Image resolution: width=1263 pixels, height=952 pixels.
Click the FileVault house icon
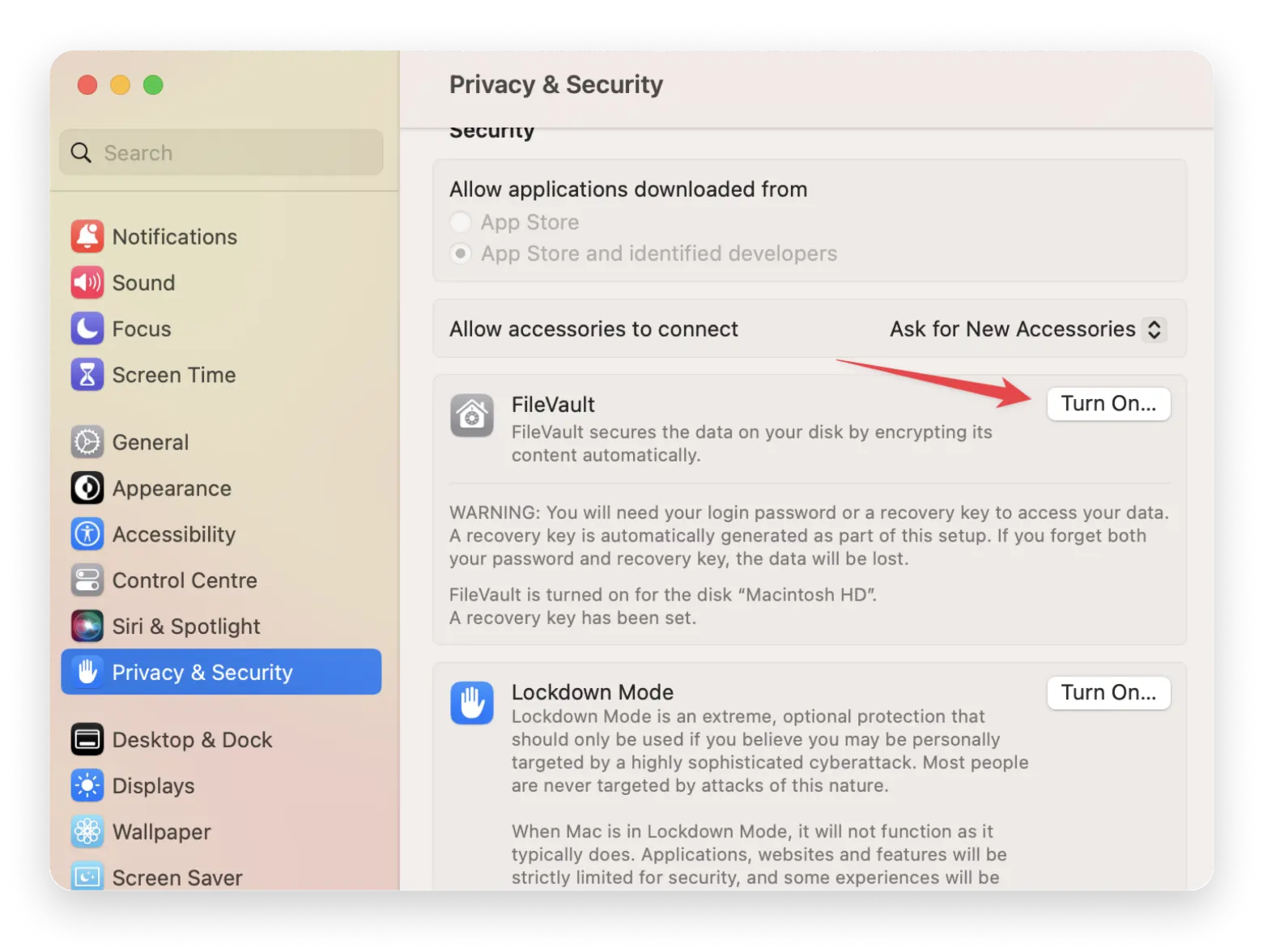pos(472,415)
